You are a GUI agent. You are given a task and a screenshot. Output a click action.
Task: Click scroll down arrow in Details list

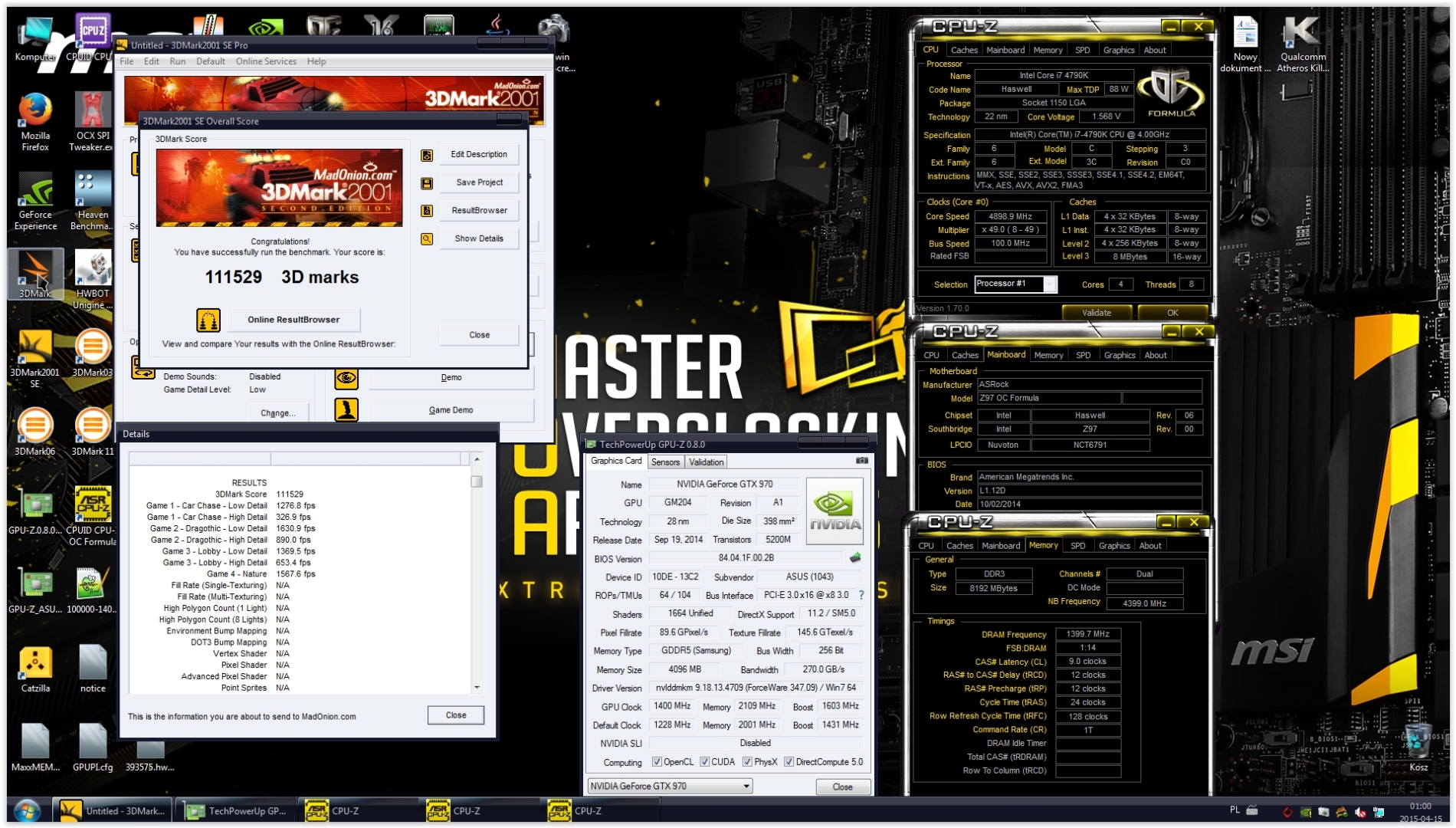point(477,688)
